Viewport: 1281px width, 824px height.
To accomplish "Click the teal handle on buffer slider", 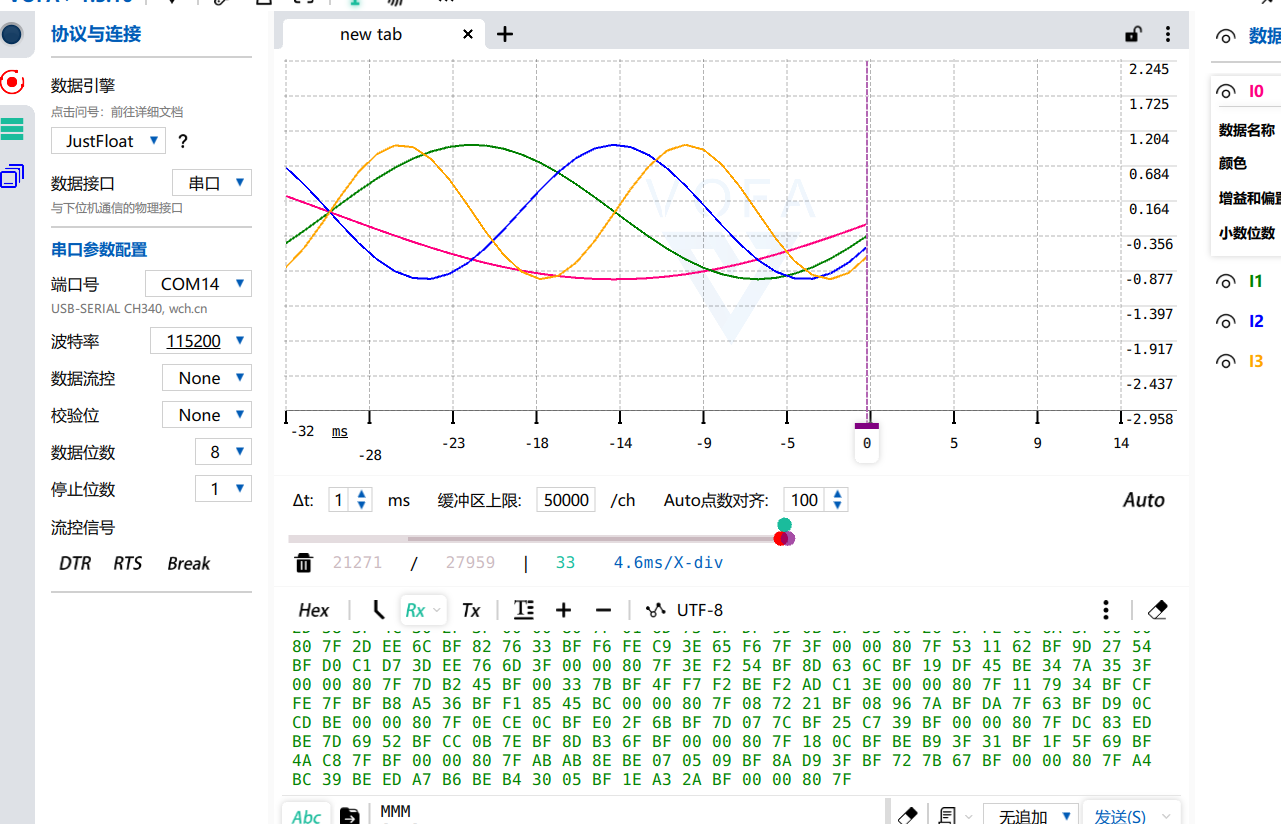I will (x=784, y=525).
